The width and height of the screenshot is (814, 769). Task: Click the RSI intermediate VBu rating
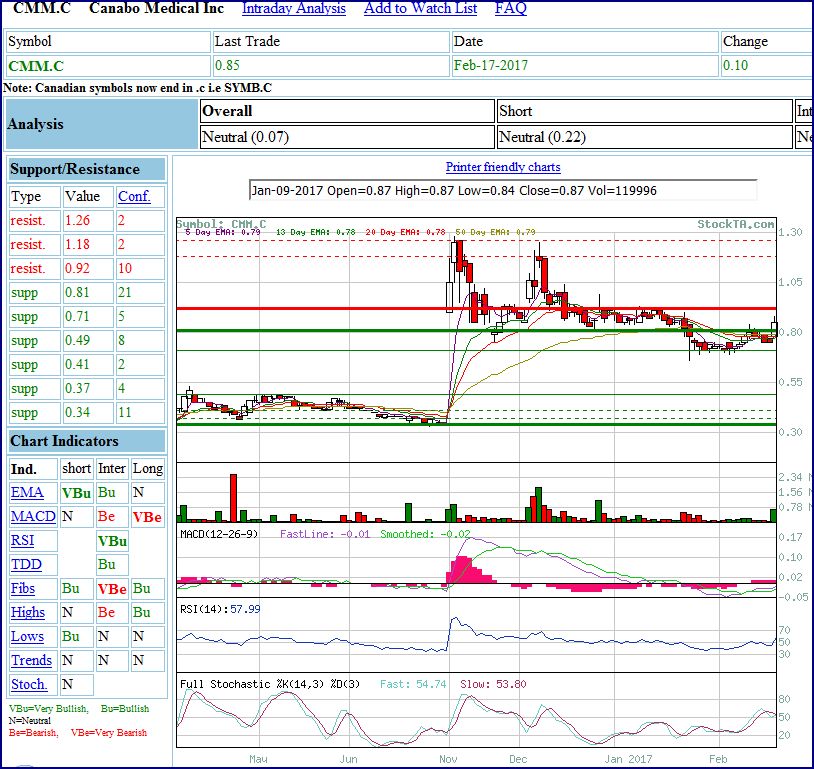click(x=112, y=541)
